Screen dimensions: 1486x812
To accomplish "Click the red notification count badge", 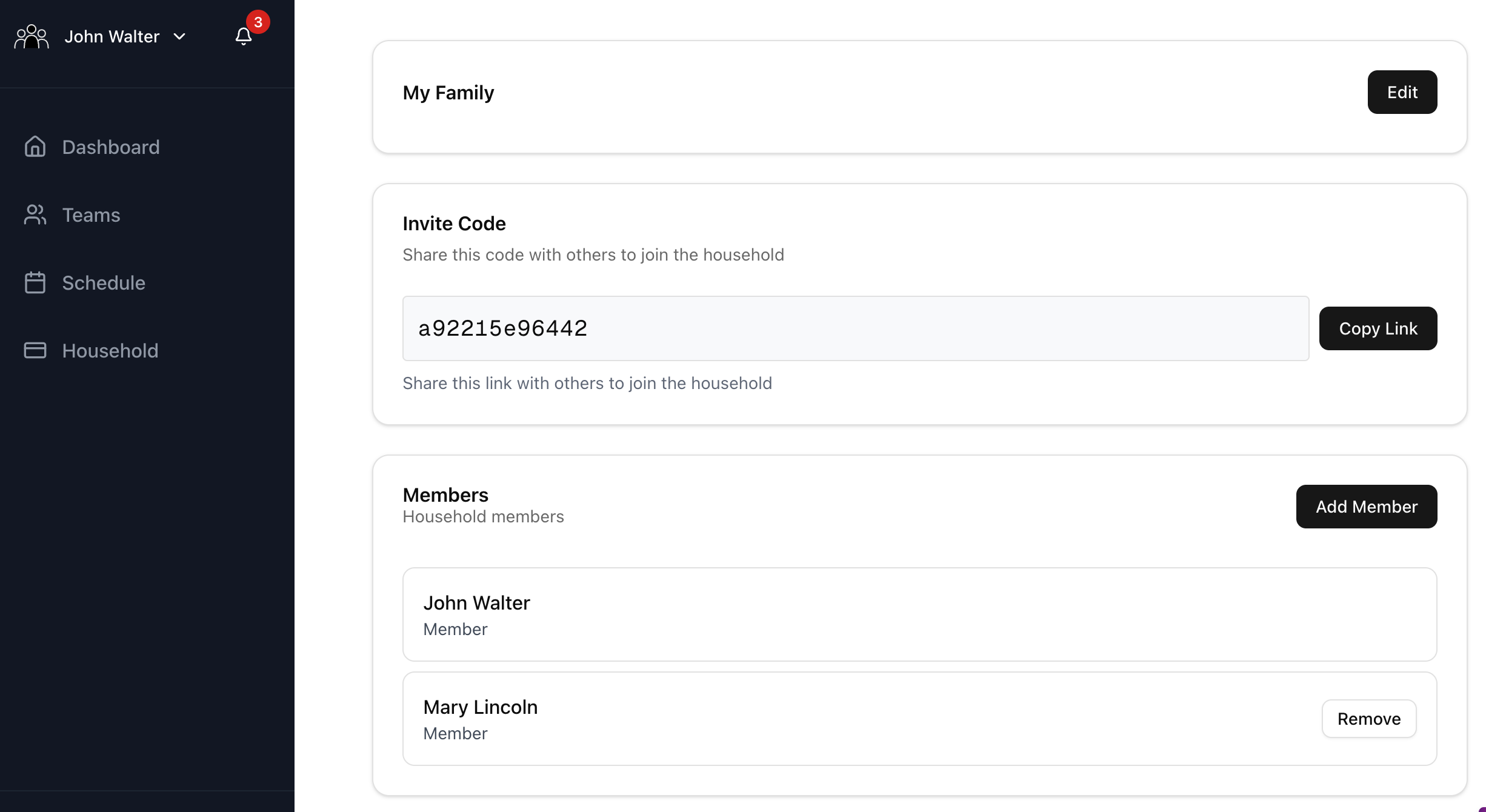I will (258, 22).
